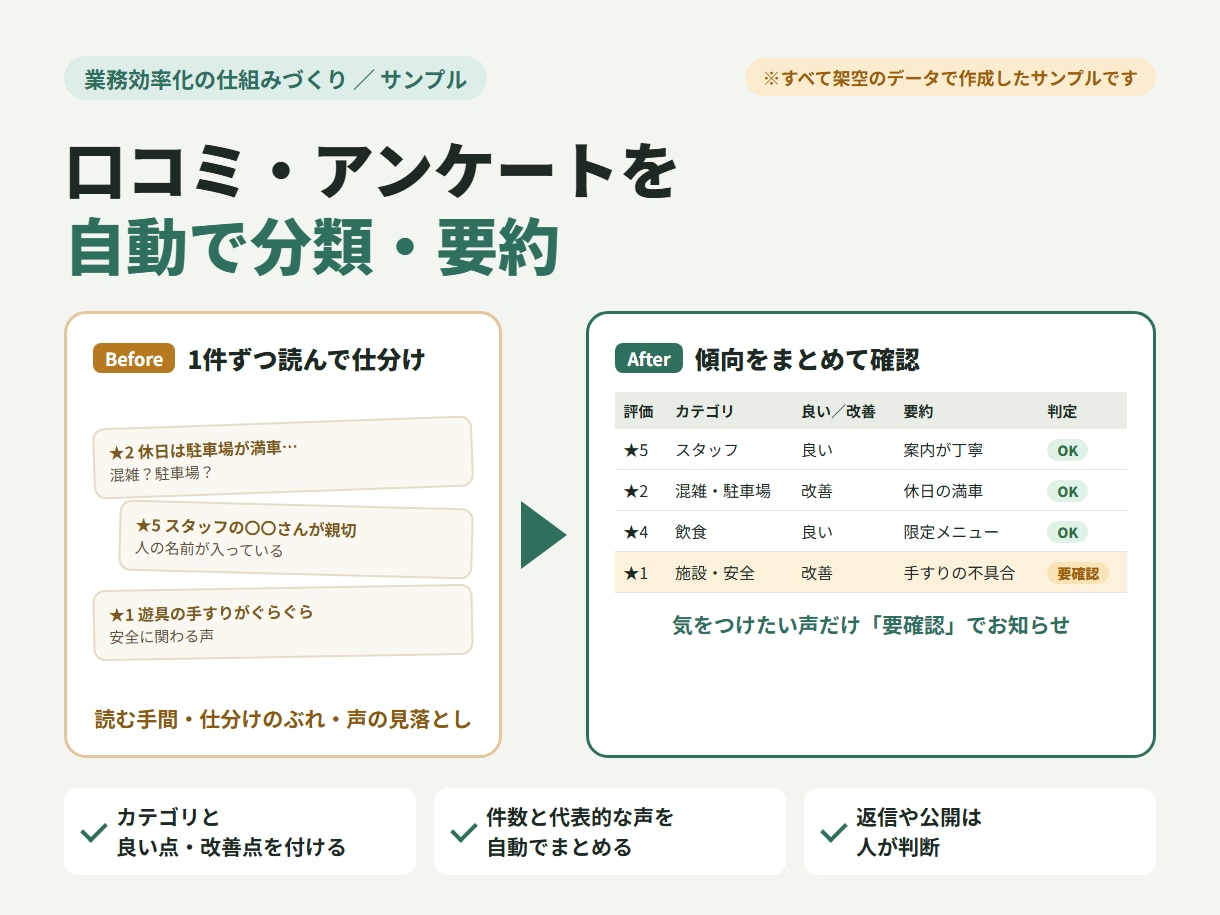Click the OK badge in the 飲食 row
Screen dimensions: 1220x915
pyautogui.click(x=1067, y=532)
